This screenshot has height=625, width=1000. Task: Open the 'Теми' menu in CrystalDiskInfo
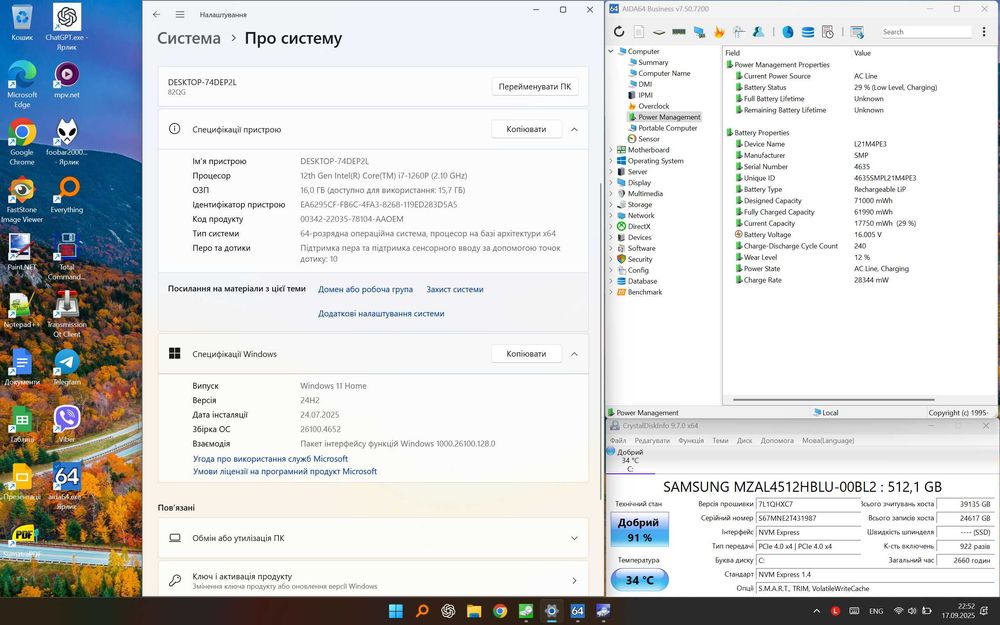(x=720, y=441)
